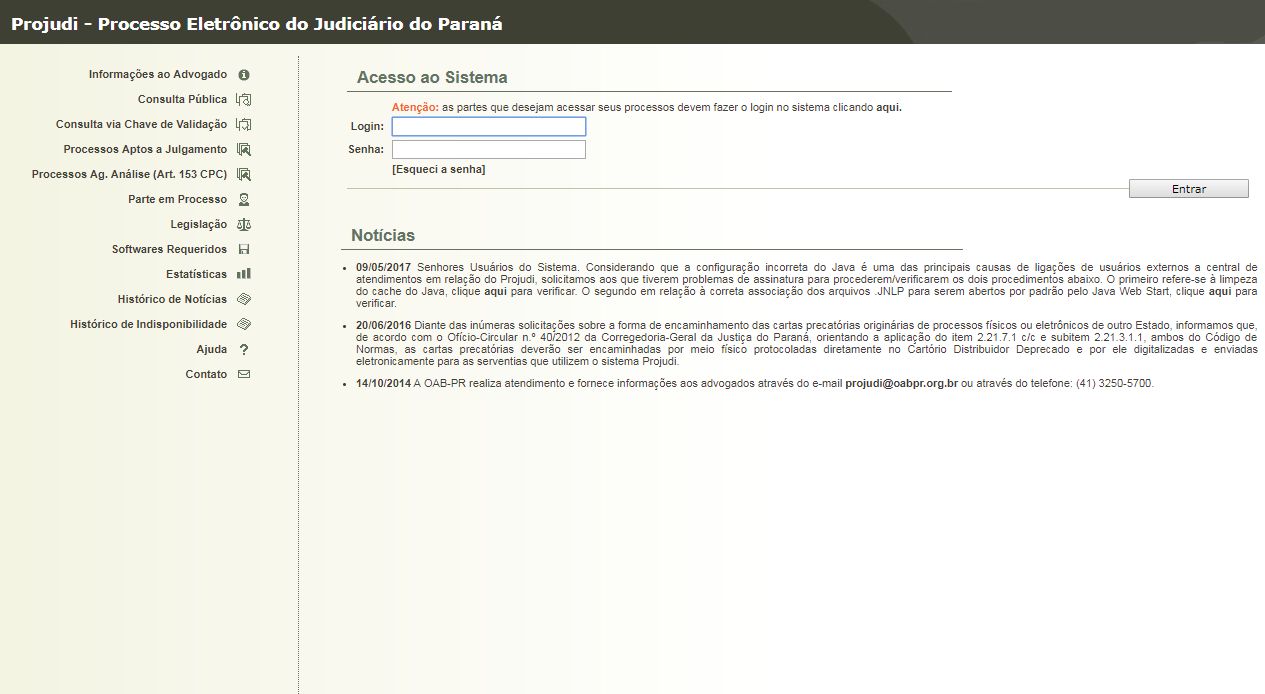This screenshot has height=694, width=1265.
Task: Open the Consulta Pública menu link
Action: pos(183,100)
